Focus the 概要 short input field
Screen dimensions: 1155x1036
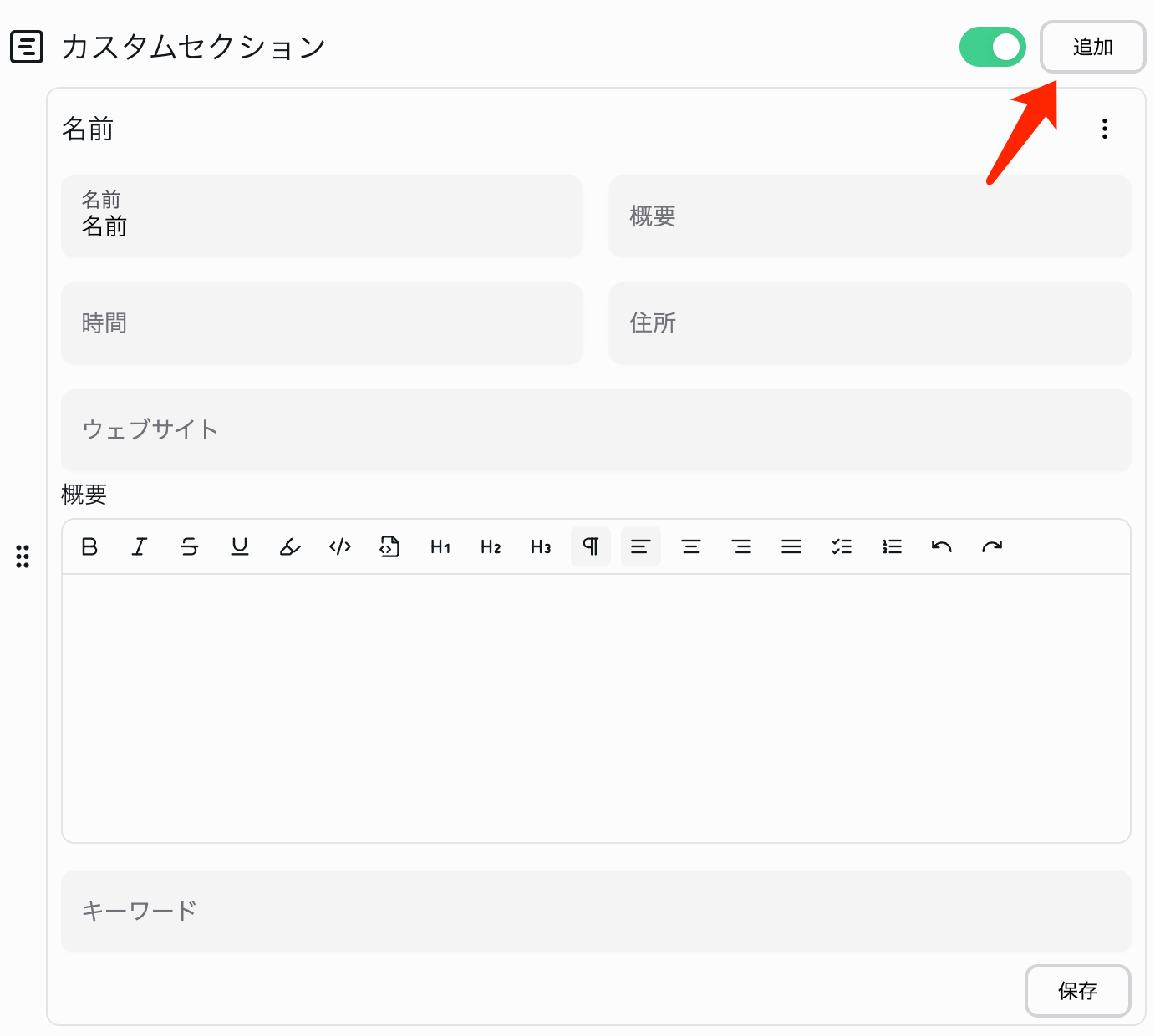pos(870,216)
